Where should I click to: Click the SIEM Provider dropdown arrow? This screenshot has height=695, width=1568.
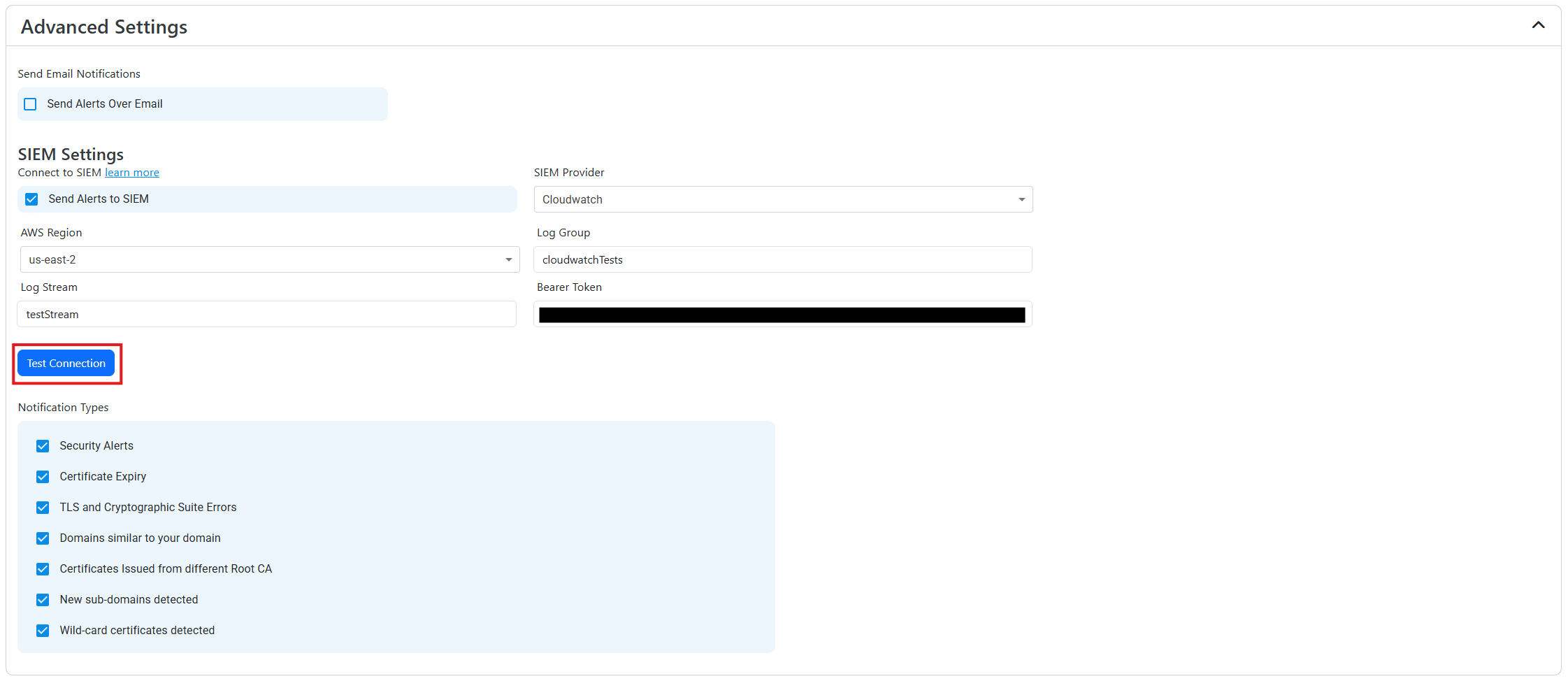1021,199
